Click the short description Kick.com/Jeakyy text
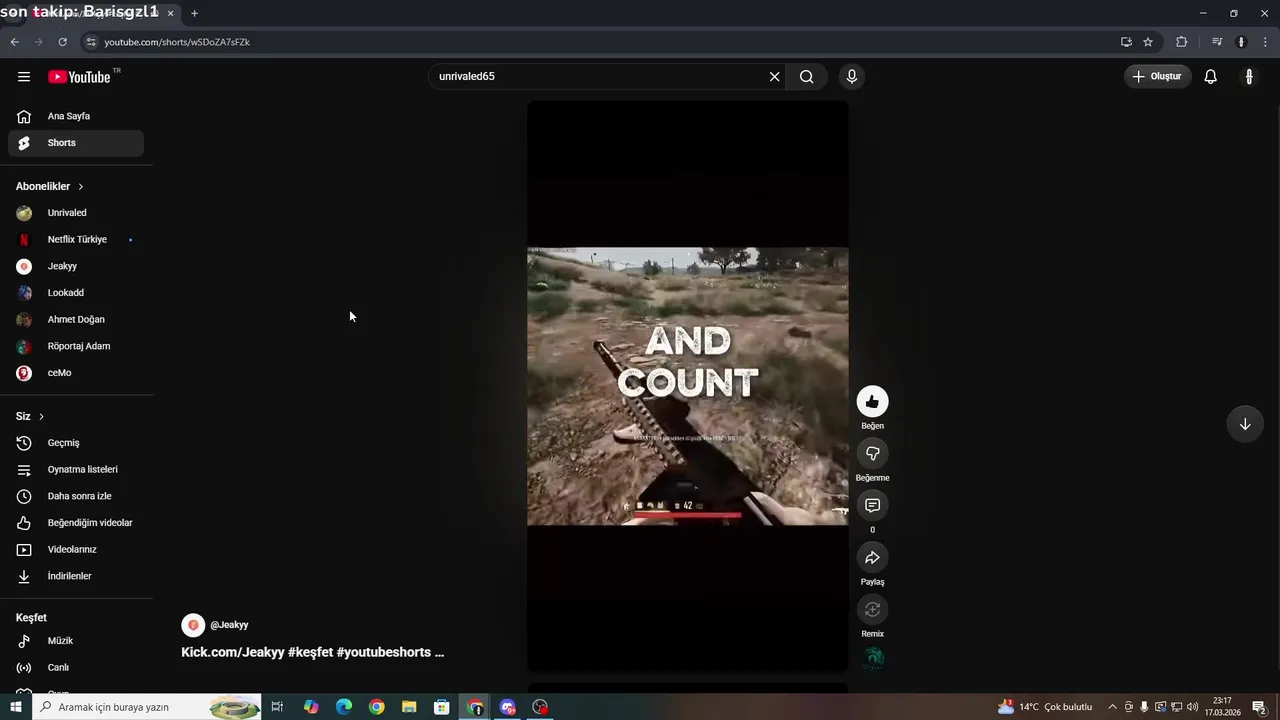Image resolution: width=1280 pixels, height=720 pixels. click(312, 652)
